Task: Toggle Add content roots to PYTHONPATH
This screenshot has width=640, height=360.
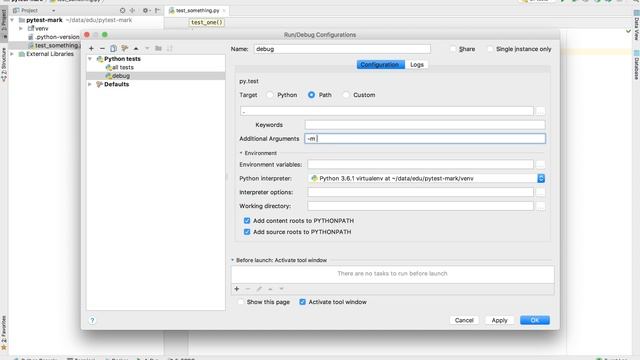Action: 247,220
